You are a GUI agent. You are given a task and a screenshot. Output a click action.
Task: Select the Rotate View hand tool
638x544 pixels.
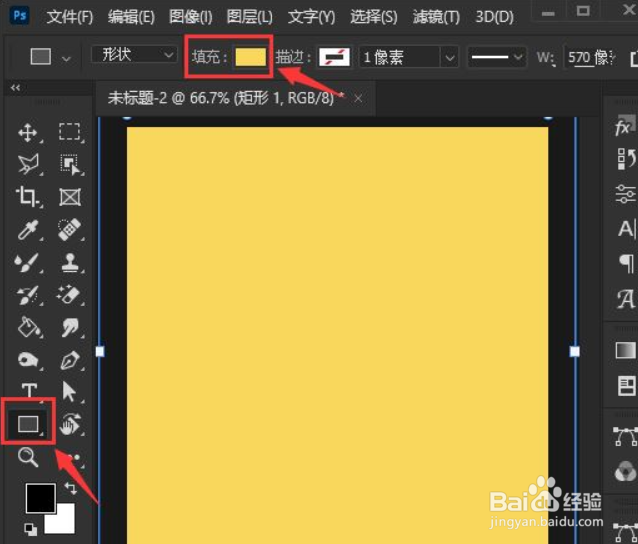[70, 424]
